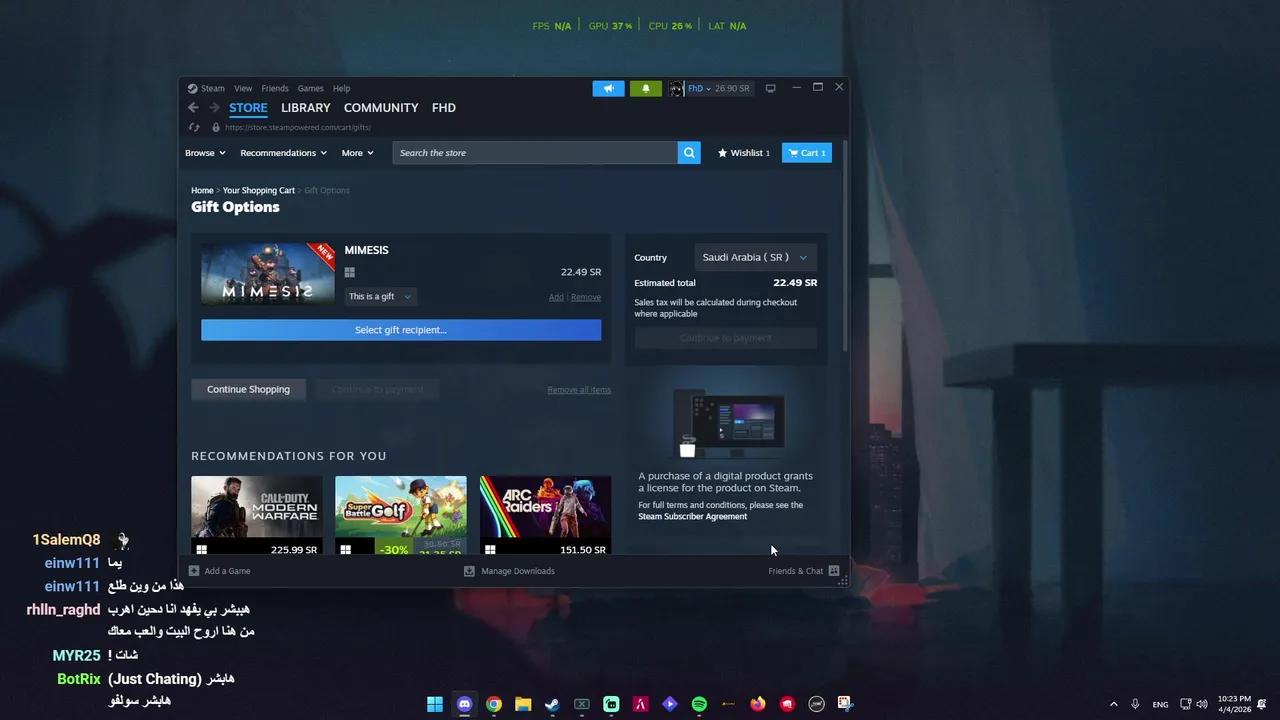Open Super Battle Golf recommendation
Image resolution: width=1280 pixels, height=720 pixels.
coord(401,516)
